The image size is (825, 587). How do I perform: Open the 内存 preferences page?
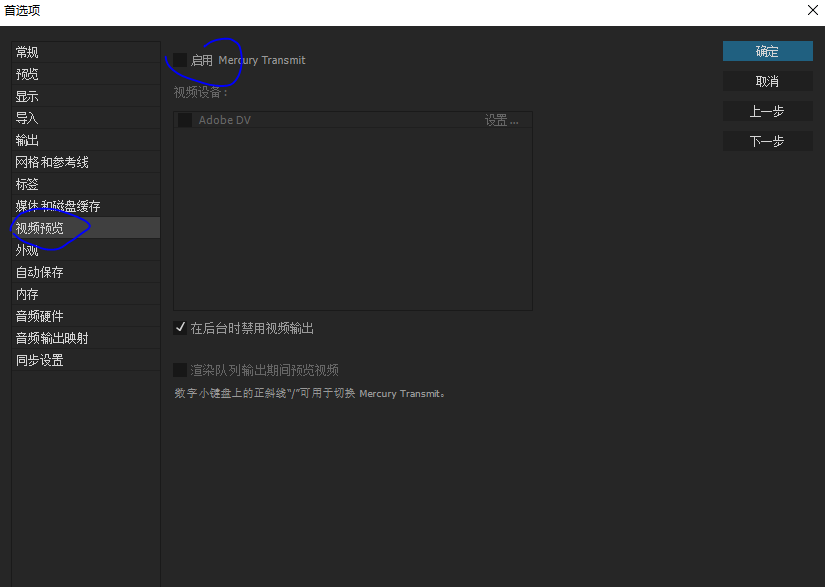[x=86, y=294]
